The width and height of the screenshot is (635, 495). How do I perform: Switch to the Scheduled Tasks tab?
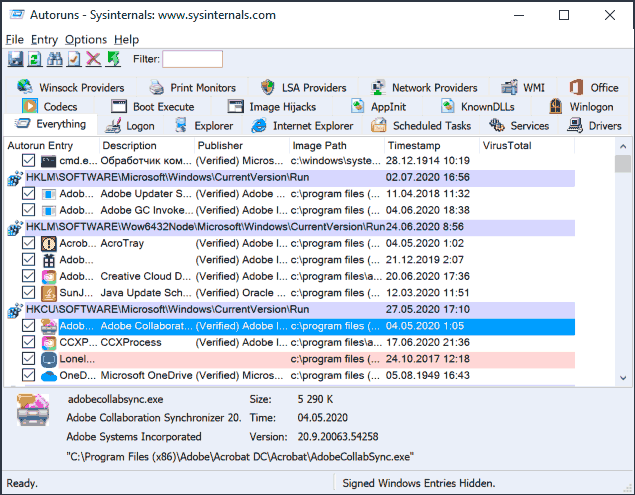(421, 126)
